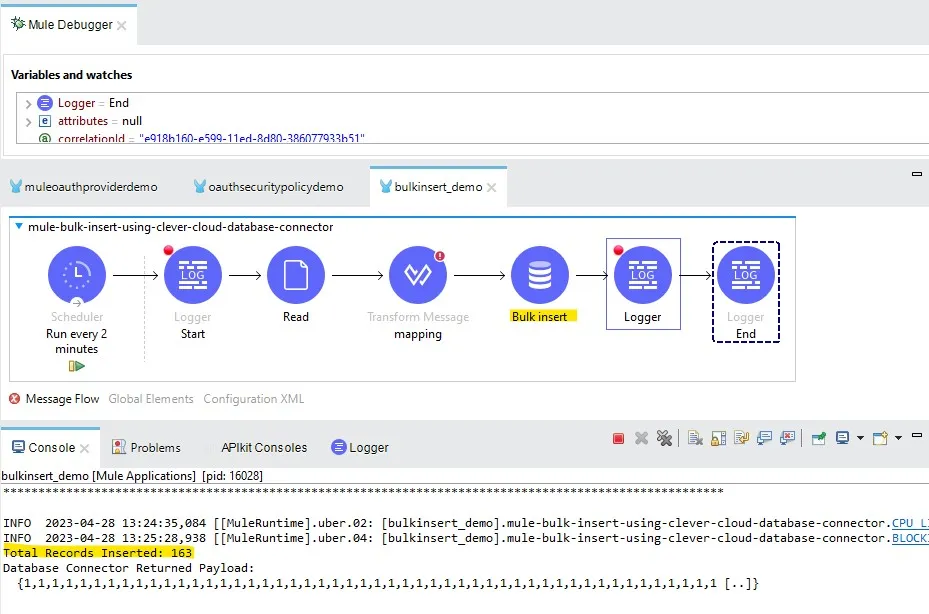Viewport: 929px width, 614px height.
Task: Toggle Word Wrap in the console toolbar
Action: pos(741,439)
